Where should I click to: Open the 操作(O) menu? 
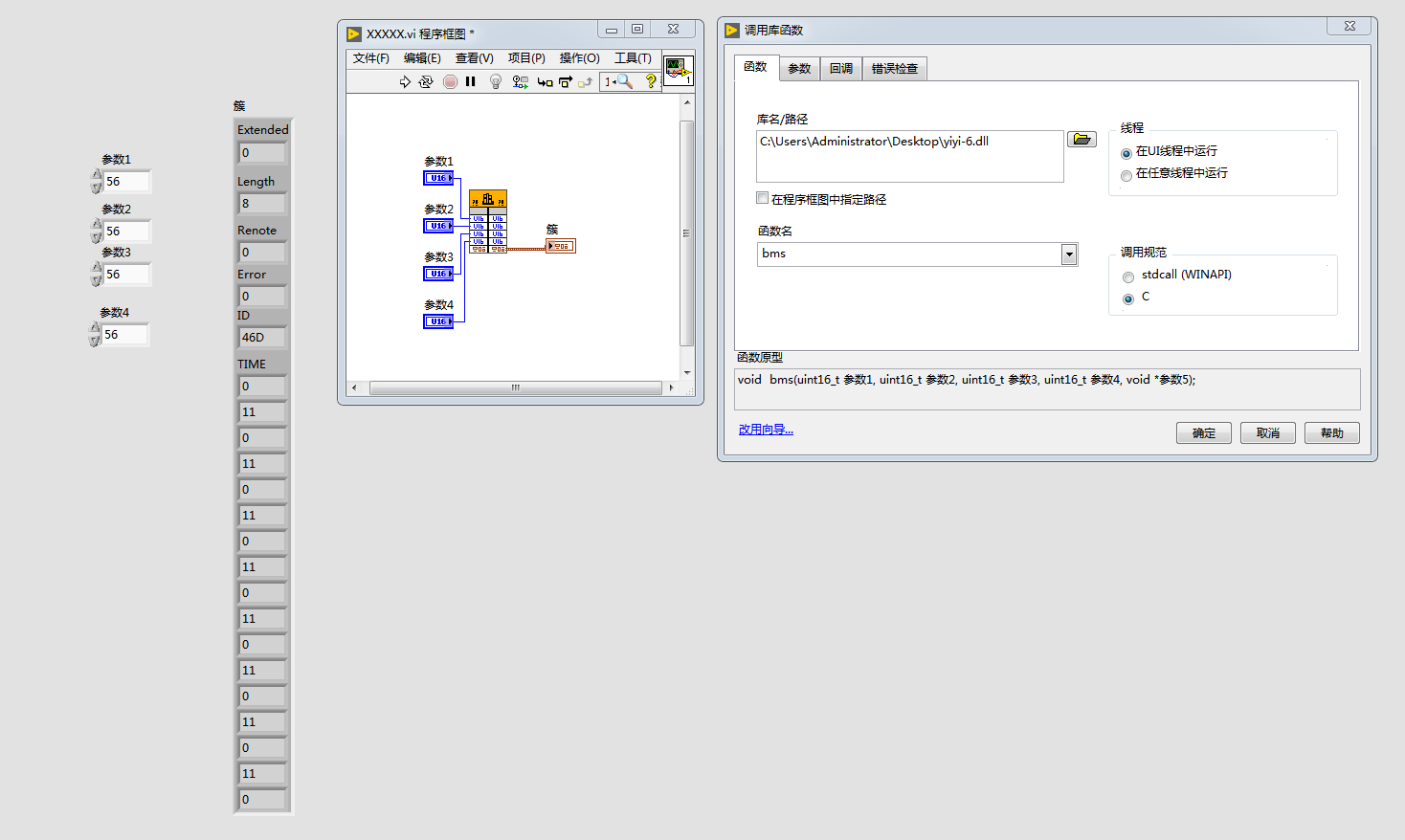(579, 57)
